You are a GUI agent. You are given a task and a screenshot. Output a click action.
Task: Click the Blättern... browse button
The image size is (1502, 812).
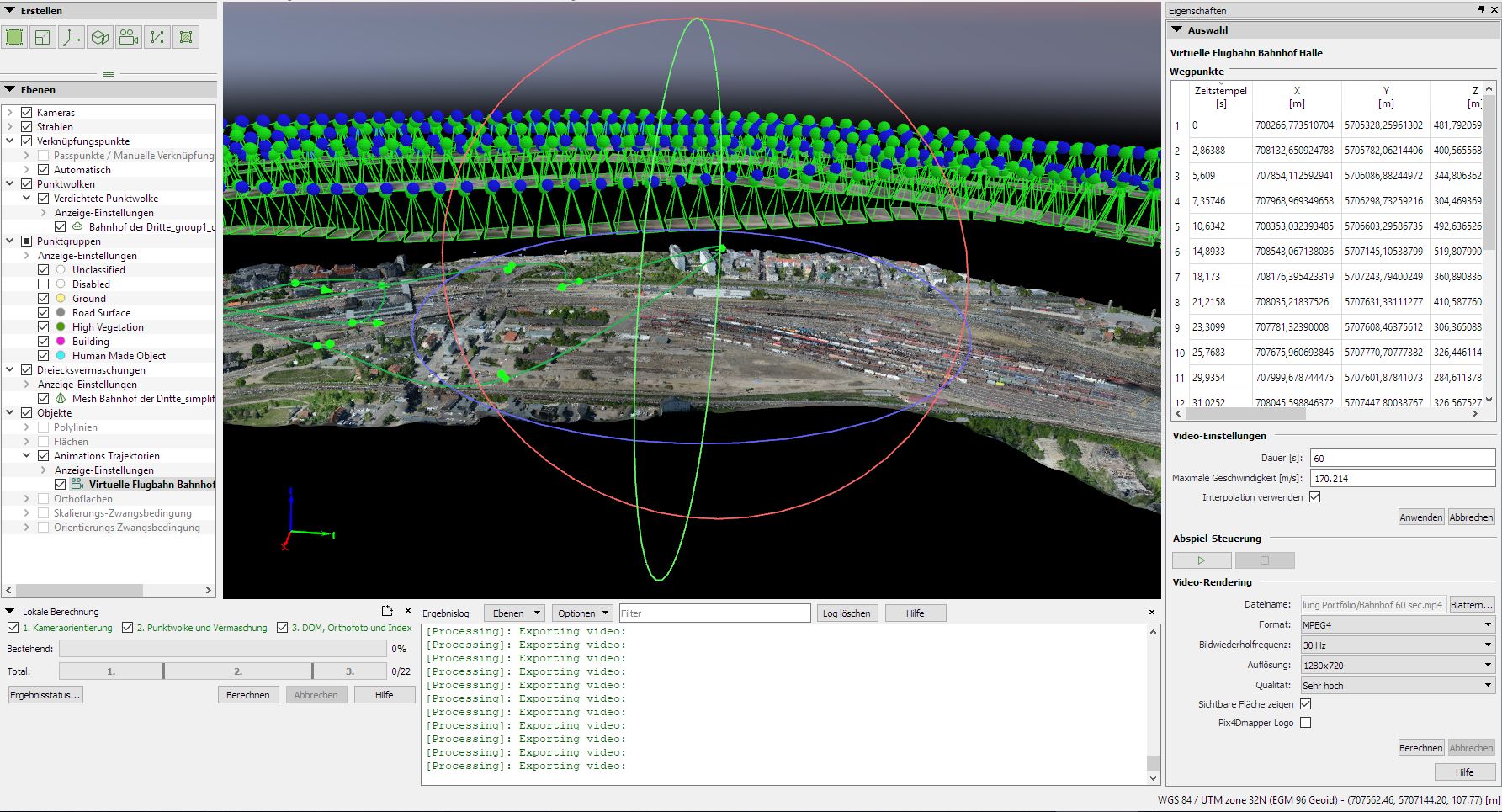click(x=1472, y=605)
